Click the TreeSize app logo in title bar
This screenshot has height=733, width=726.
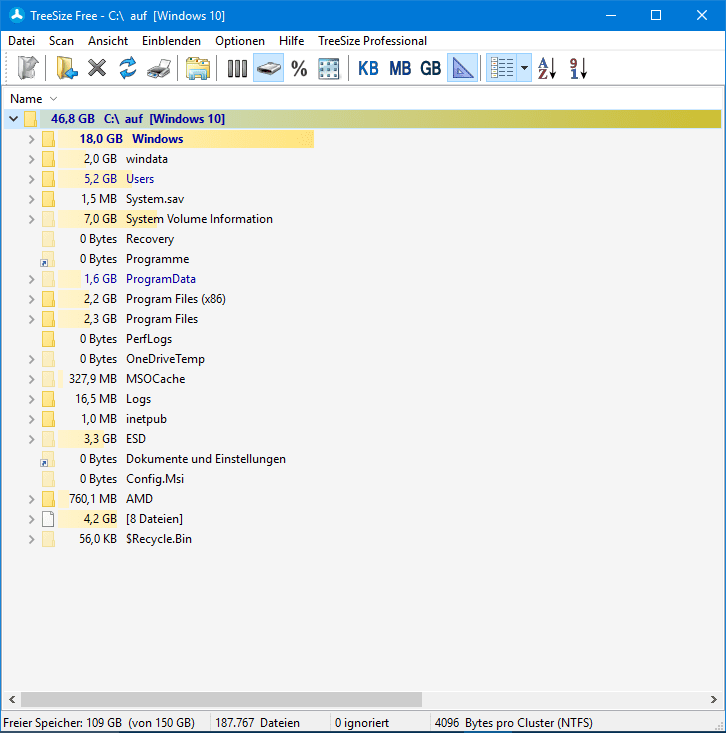coord(17,15)
